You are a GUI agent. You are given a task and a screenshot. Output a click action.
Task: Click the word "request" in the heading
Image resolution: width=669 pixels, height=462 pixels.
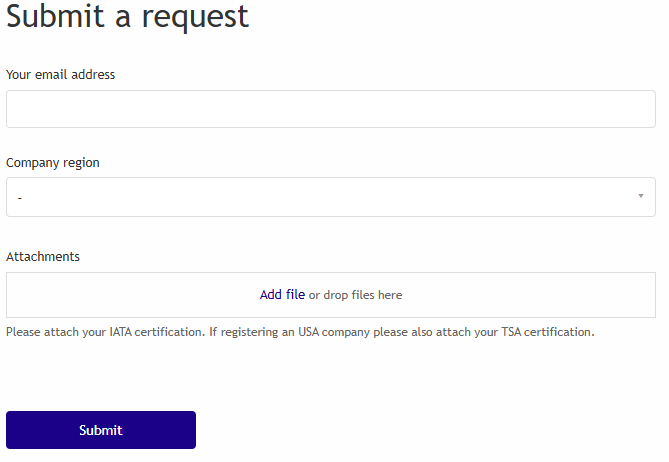[194, 17]
